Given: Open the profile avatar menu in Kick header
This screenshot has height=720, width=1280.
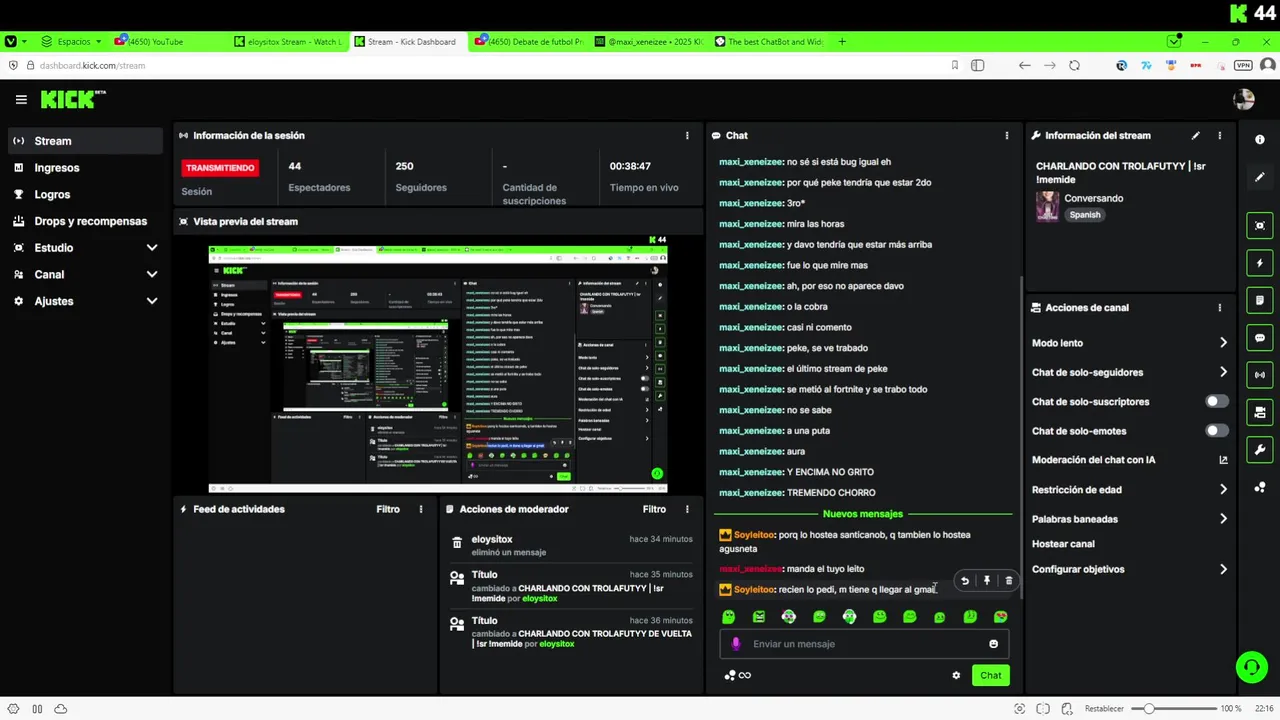Looking at the screenshot, I should [1244, 99].
